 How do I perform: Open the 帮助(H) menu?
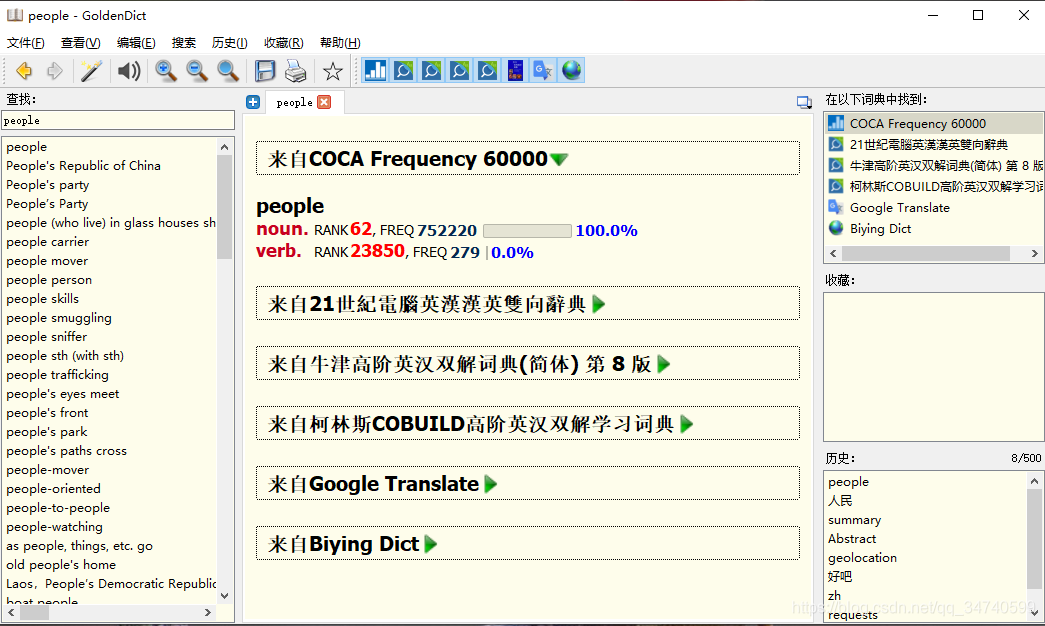(x=340, y=43)
